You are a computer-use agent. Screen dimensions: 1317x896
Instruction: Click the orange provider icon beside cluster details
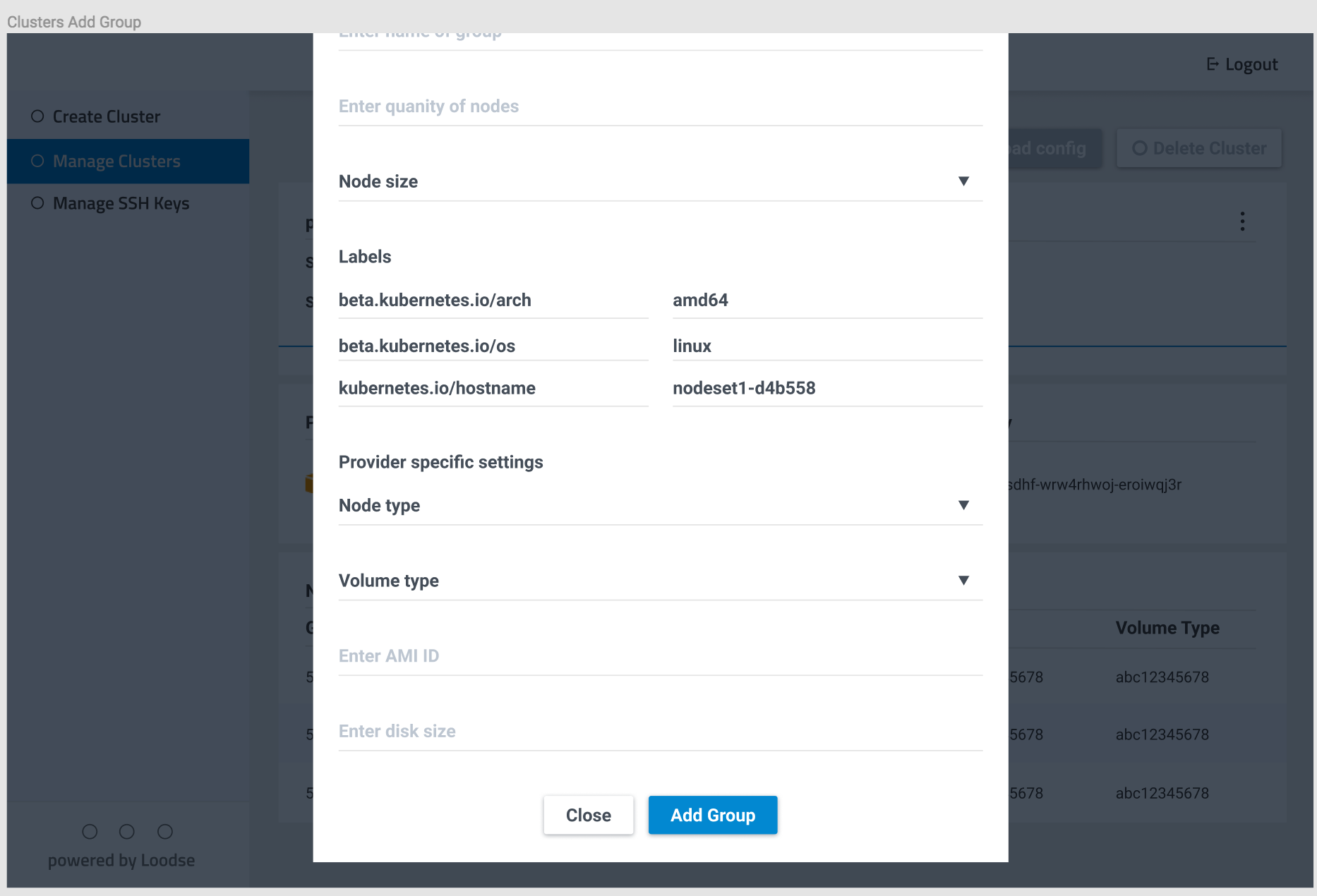coord(311,484)
